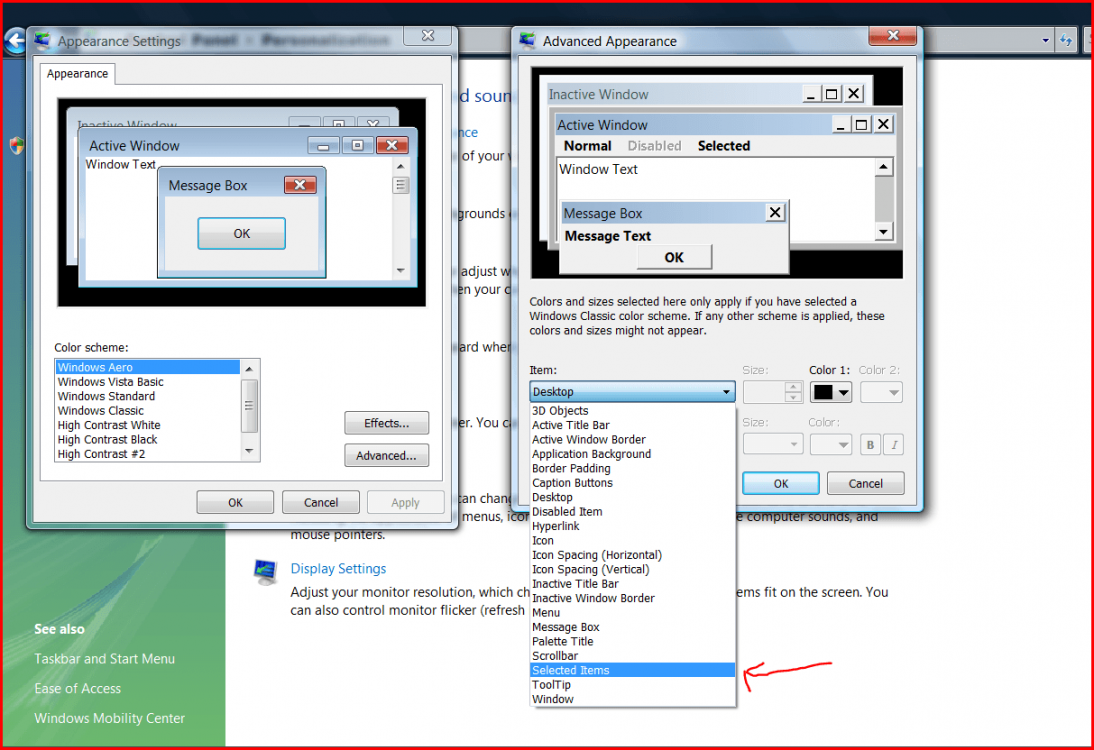Click Cancel in Advanced Appearance dialog

click(x=865, y=483)
